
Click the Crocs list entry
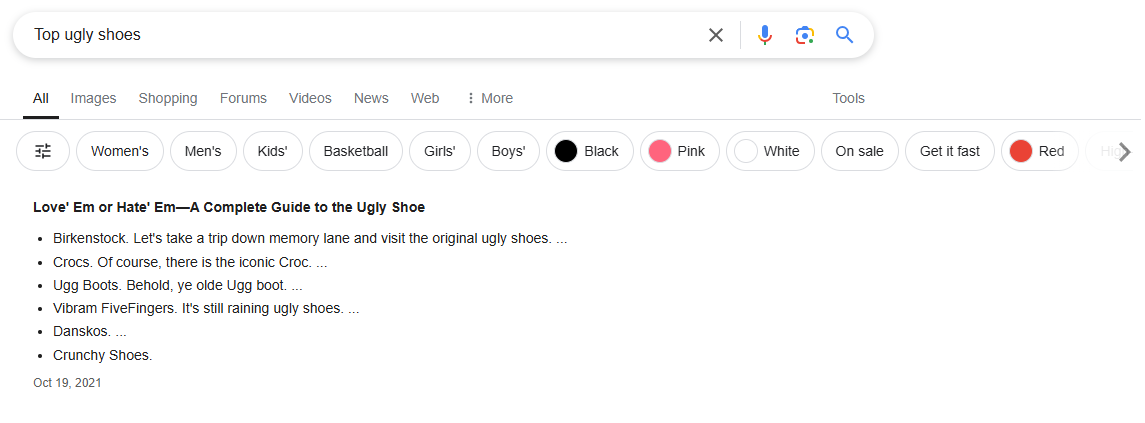pos(190,262)
